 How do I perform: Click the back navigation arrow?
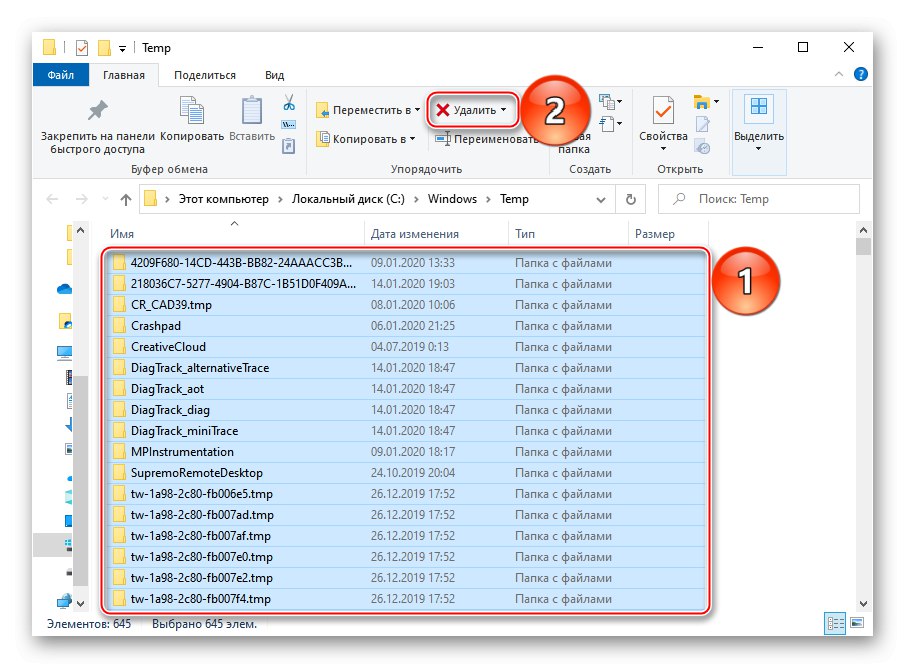[x=53, y=199]
